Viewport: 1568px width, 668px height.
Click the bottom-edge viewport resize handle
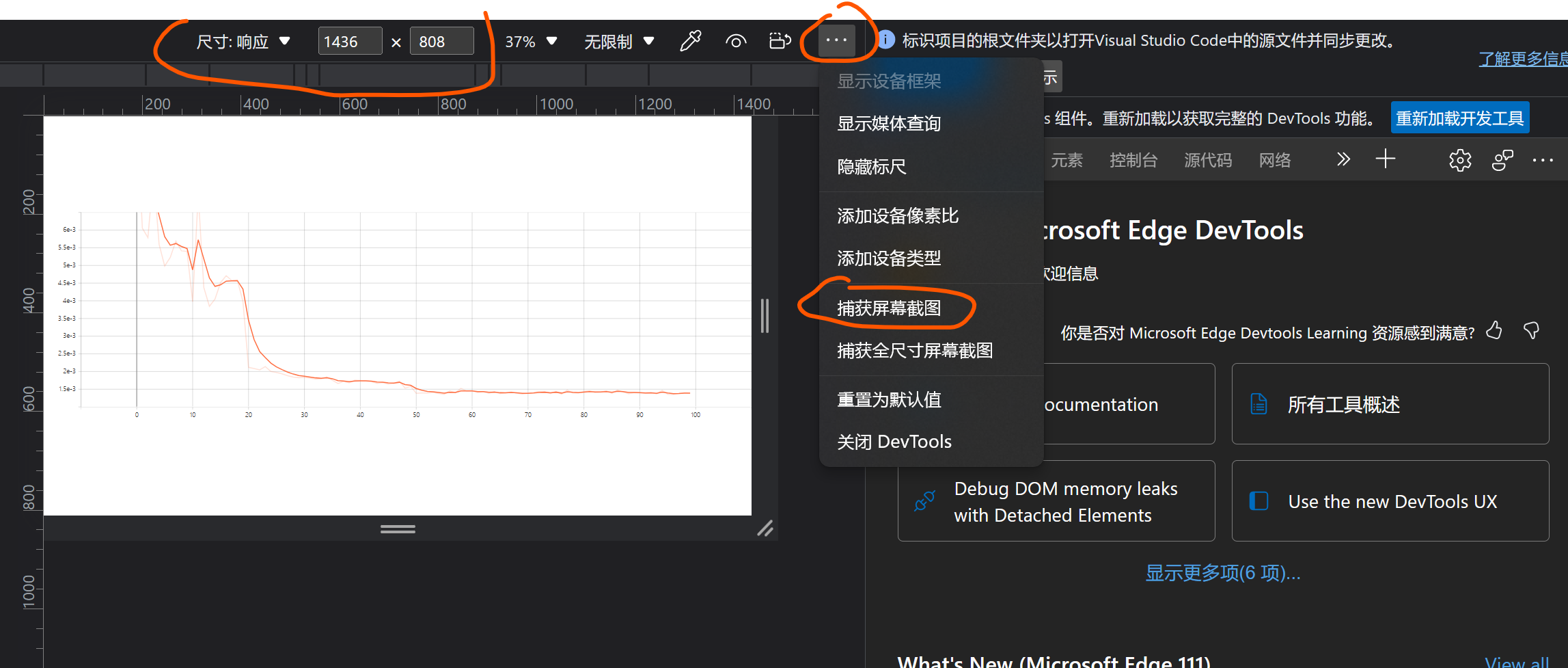pos(398,529)
